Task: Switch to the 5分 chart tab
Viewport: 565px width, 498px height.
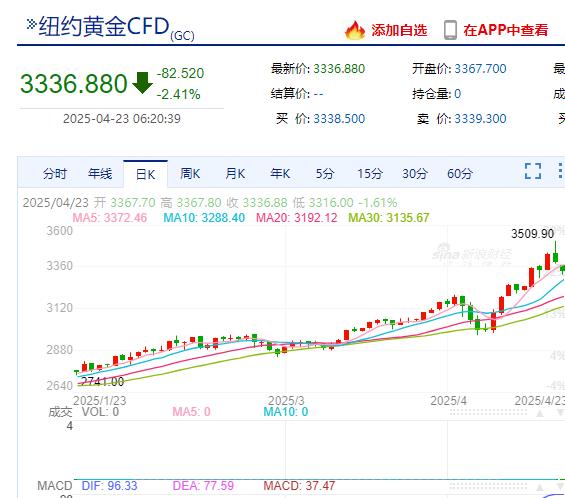Action: tap(325, 174)
